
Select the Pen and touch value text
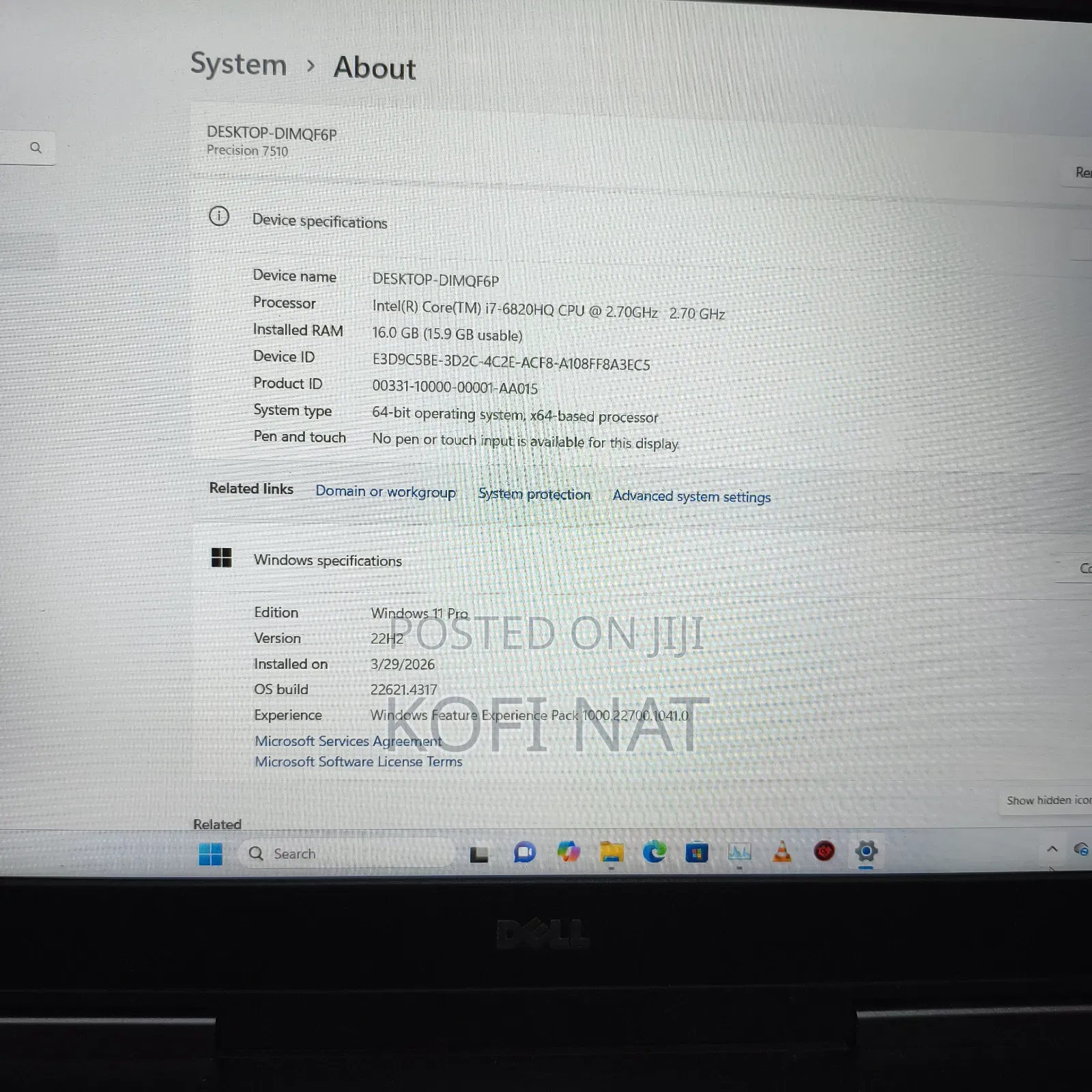coord(525,442)
